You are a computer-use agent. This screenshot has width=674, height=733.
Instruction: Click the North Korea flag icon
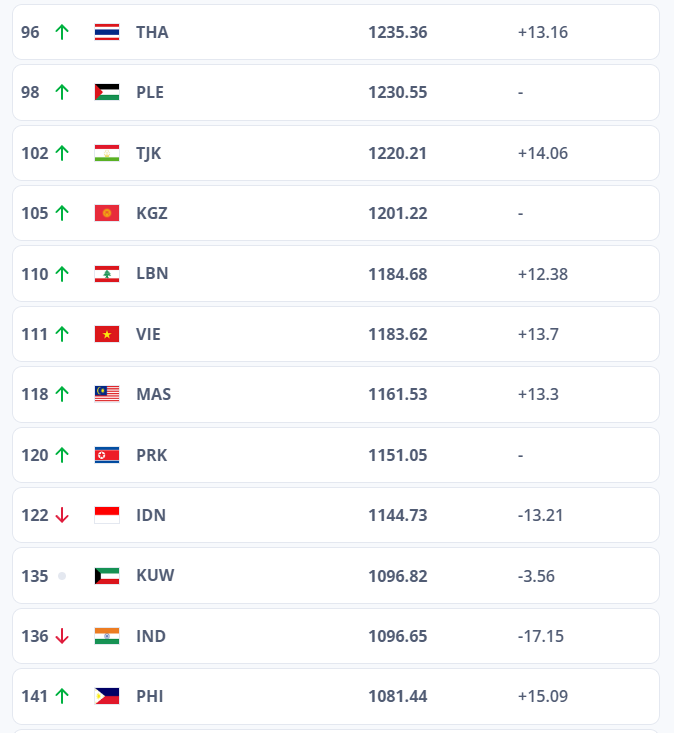coord(107,455)
